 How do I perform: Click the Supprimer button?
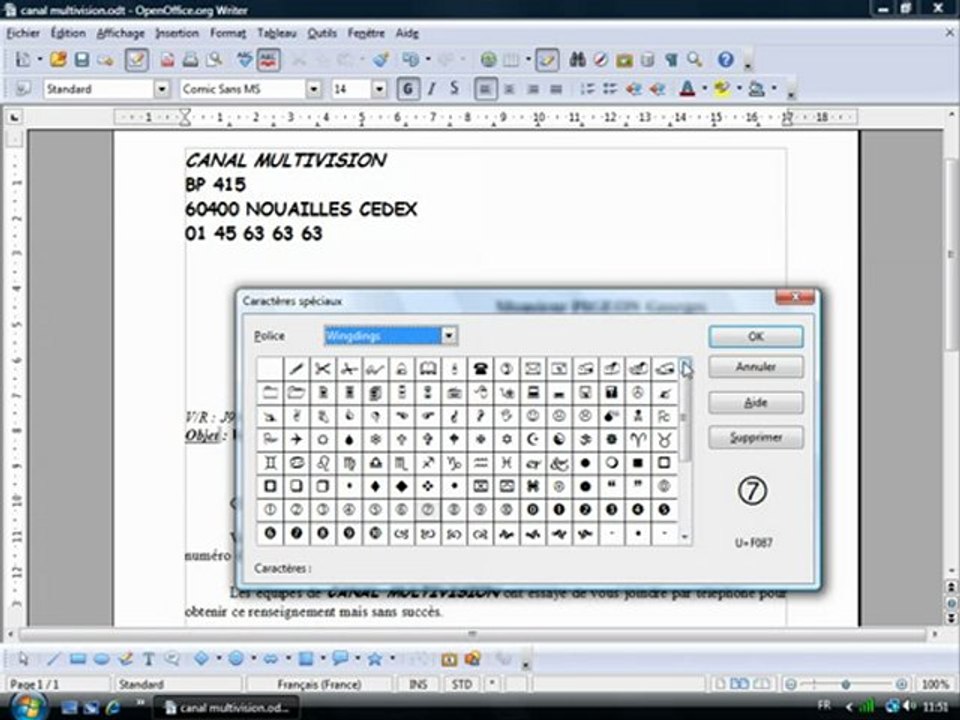click(756, 438)
